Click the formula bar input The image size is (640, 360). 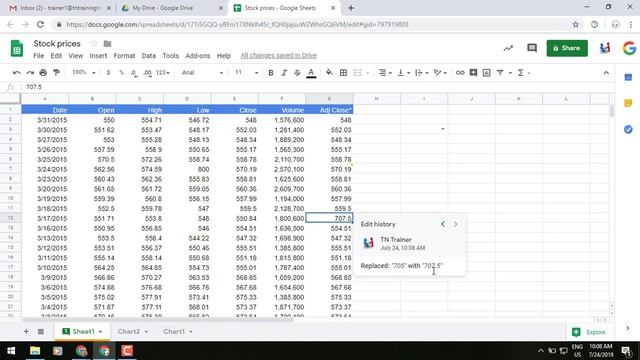pos(318,87)
